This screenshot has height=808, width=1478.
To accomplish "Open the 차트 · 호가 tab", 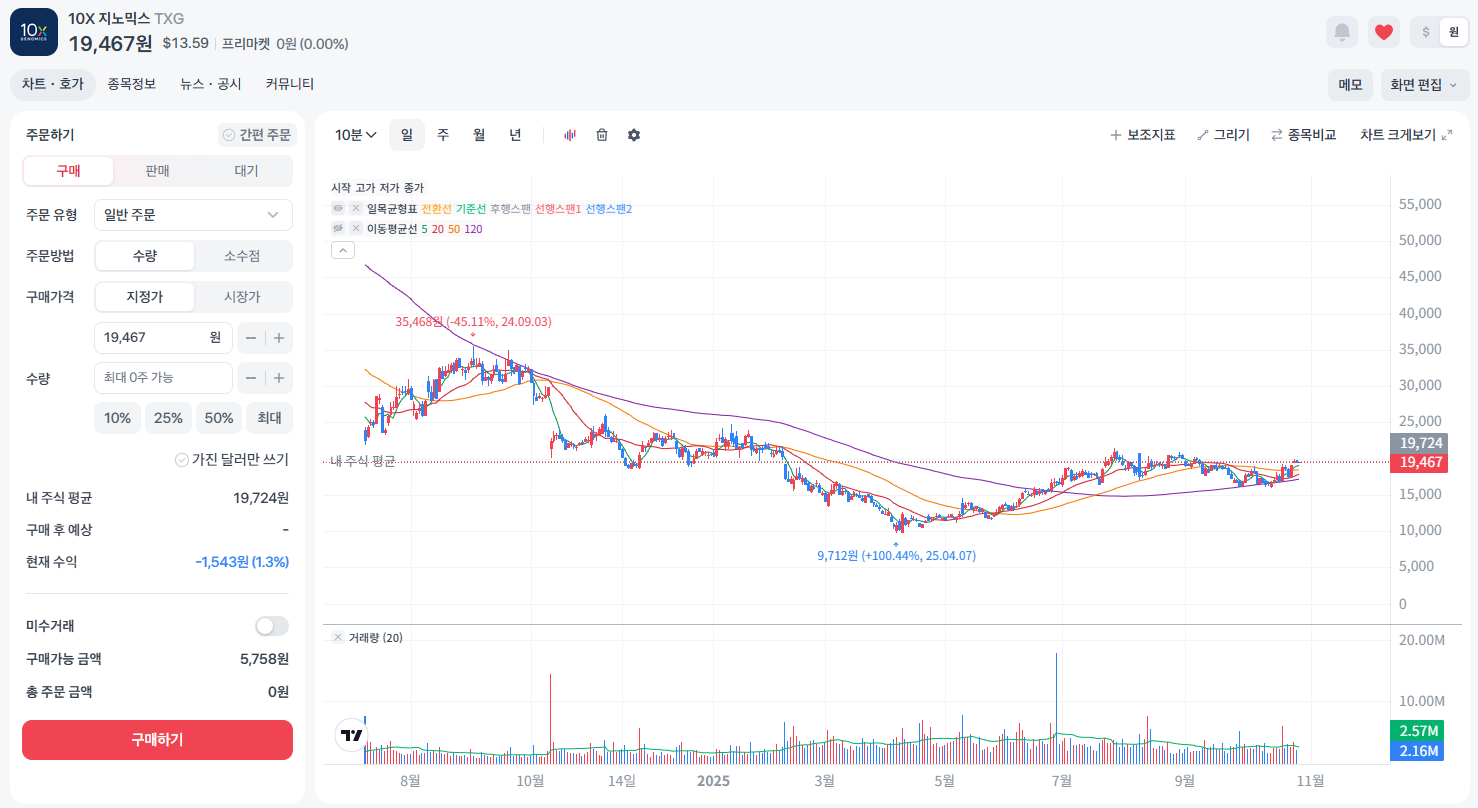I will (x=53, y=85).
